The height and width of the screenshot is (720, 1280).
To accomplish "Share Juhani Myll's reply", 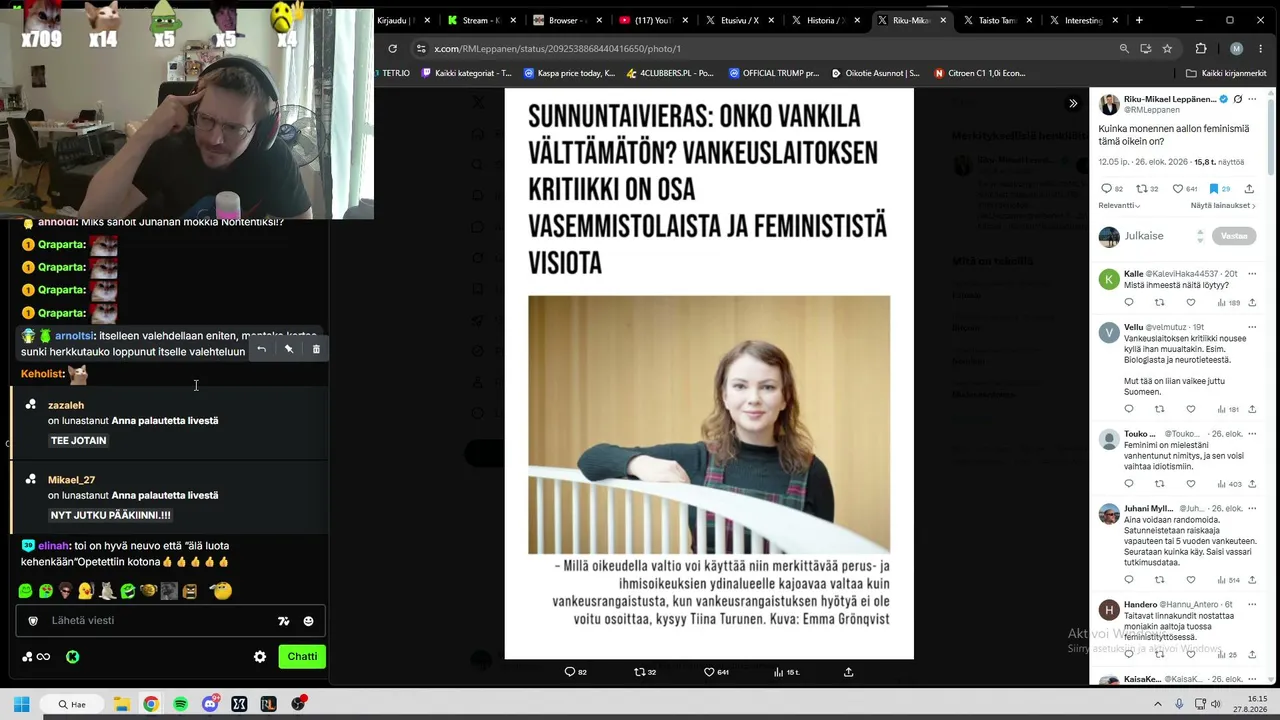I will pyautogui.click(x=1252, y=580).
